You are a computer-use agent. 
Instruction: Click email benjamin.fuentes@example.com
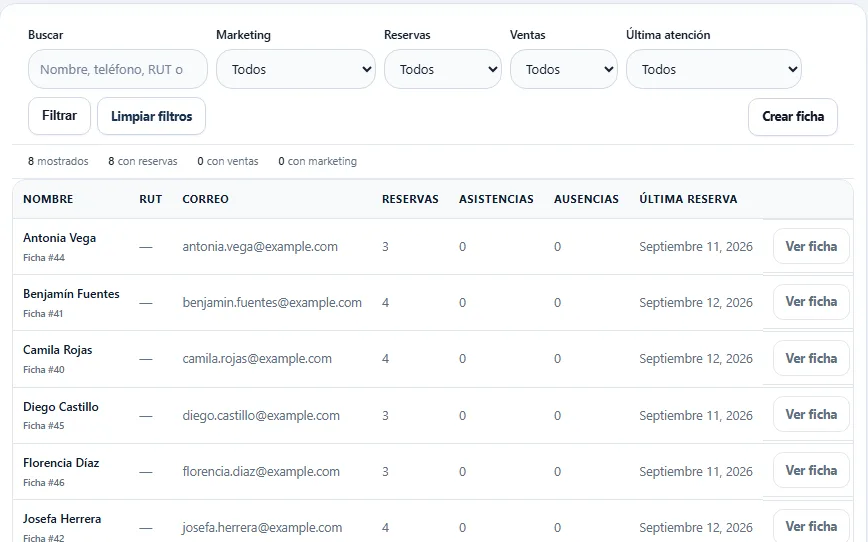[272, 303]
